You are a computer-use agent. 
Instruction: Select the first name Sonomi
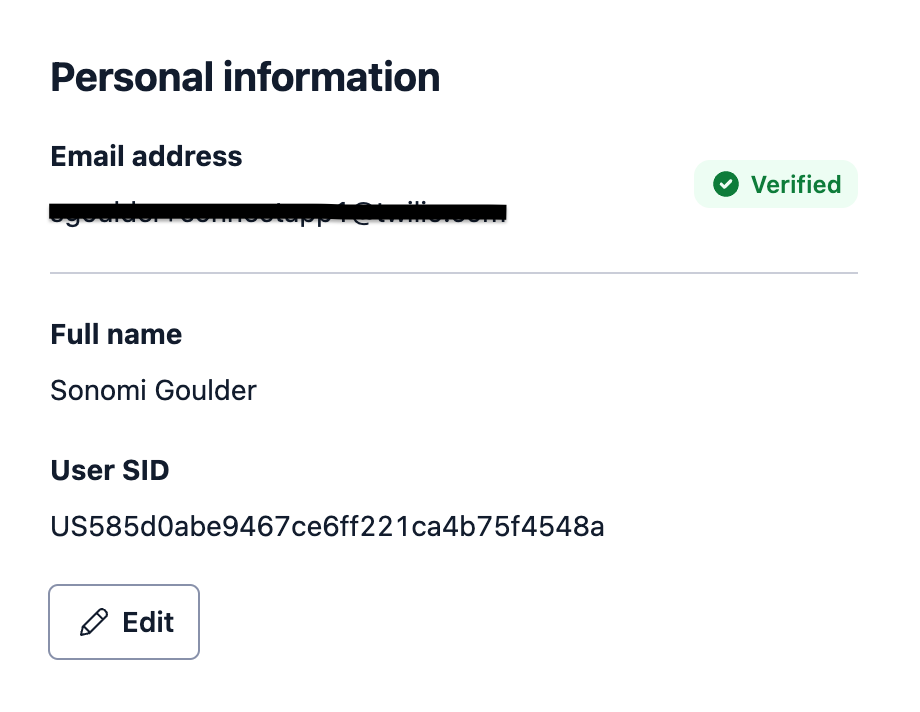(x=98, y=390)
